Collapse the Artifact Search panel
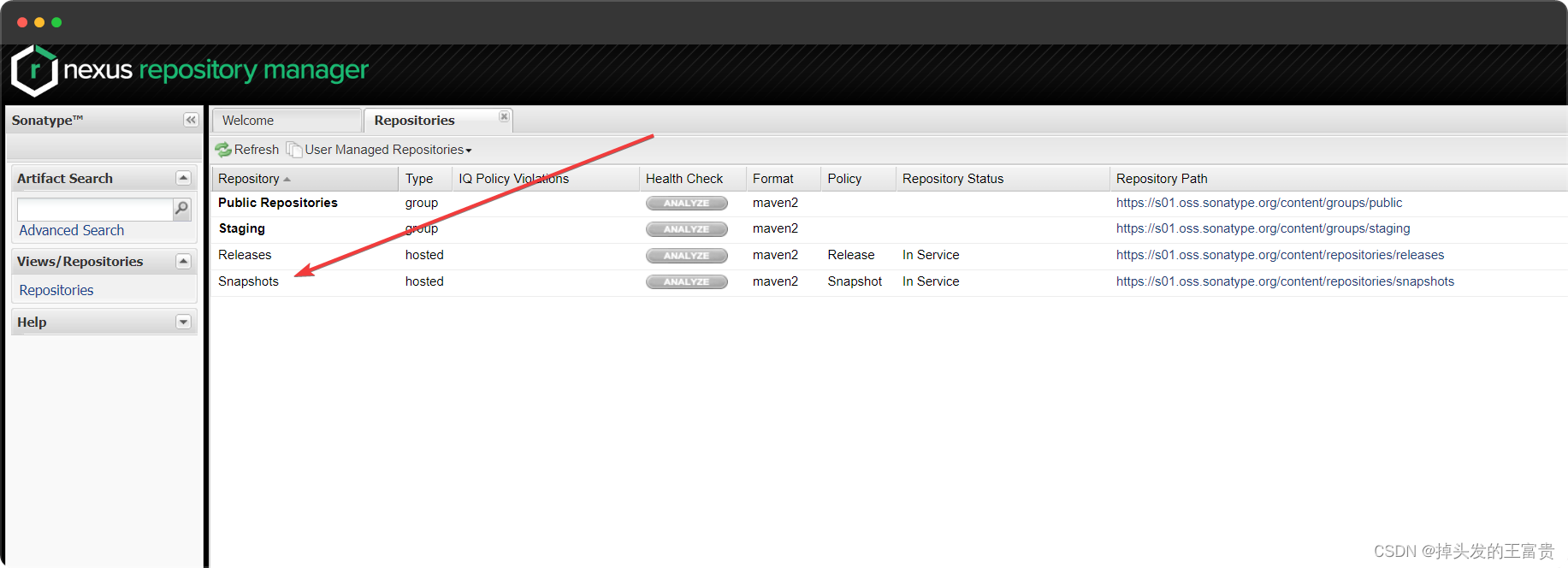Viewport: 1568px width, 568px height. click(x=183, y=178)
